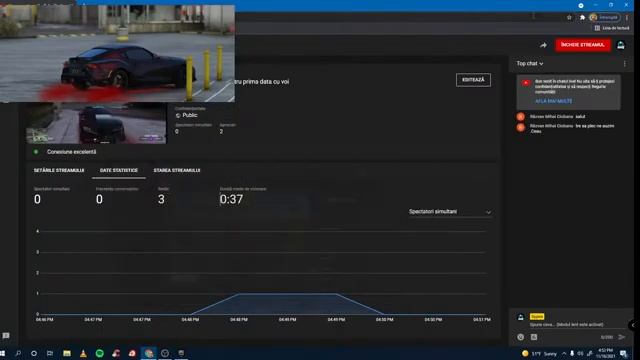Image resolution: width=640 pixels, height=360 pixels.
Task: Switch to Setările streamului tab
Action: (x=59, y=170)
